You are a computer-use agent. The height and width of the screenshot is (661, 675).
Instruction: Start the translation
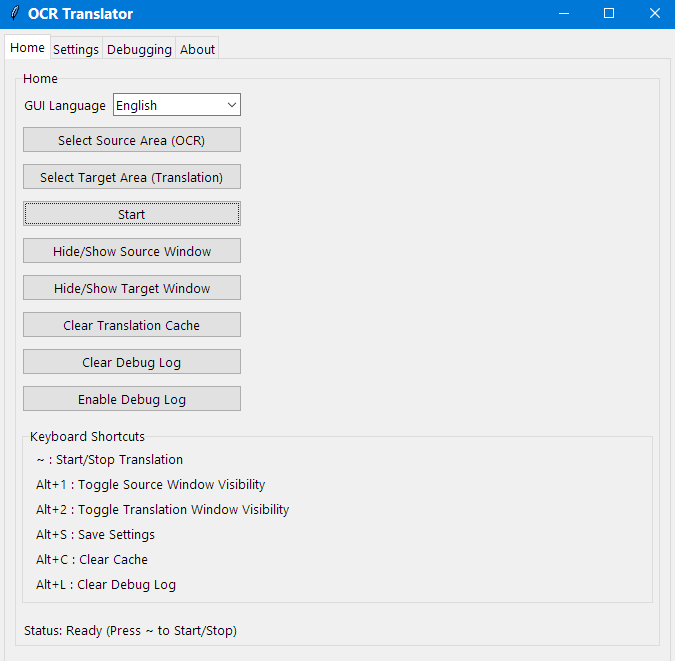pos(132,214)
